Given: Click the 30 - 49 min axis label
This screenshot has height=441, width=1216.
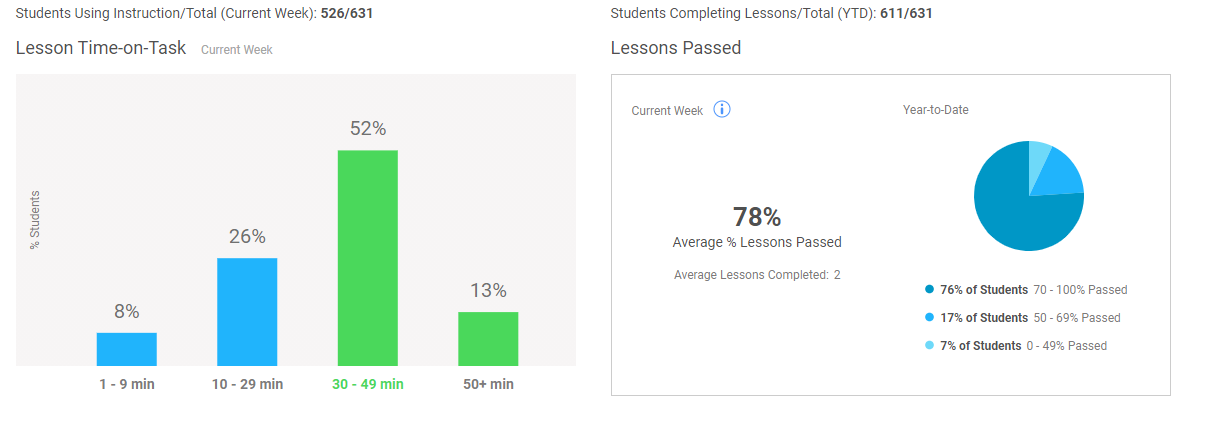Looking at the screenshot, I should [x=368, y=384].
